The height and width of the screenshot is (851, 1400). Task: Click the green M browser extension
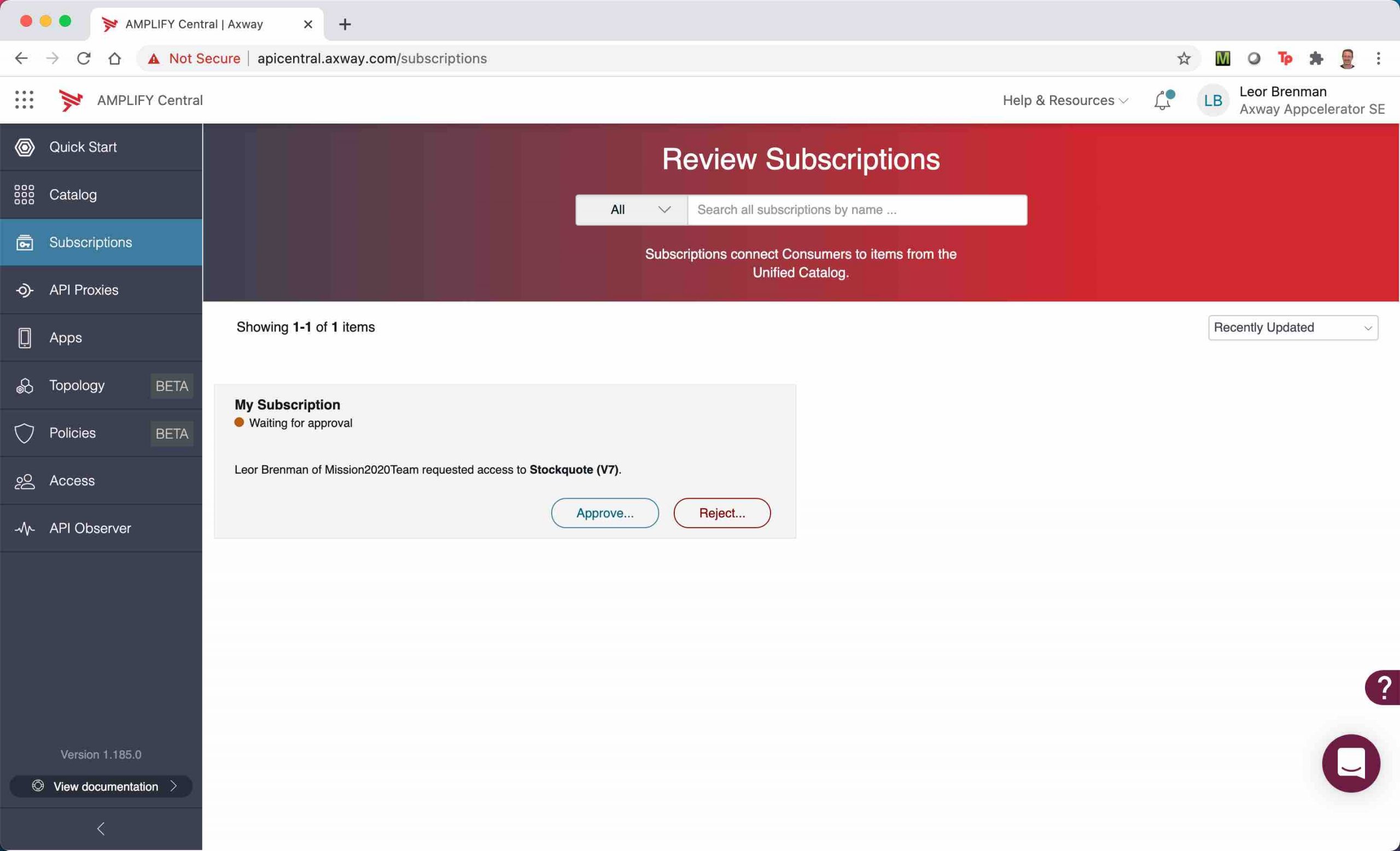pyautogui.click(x=1223, y=59)
